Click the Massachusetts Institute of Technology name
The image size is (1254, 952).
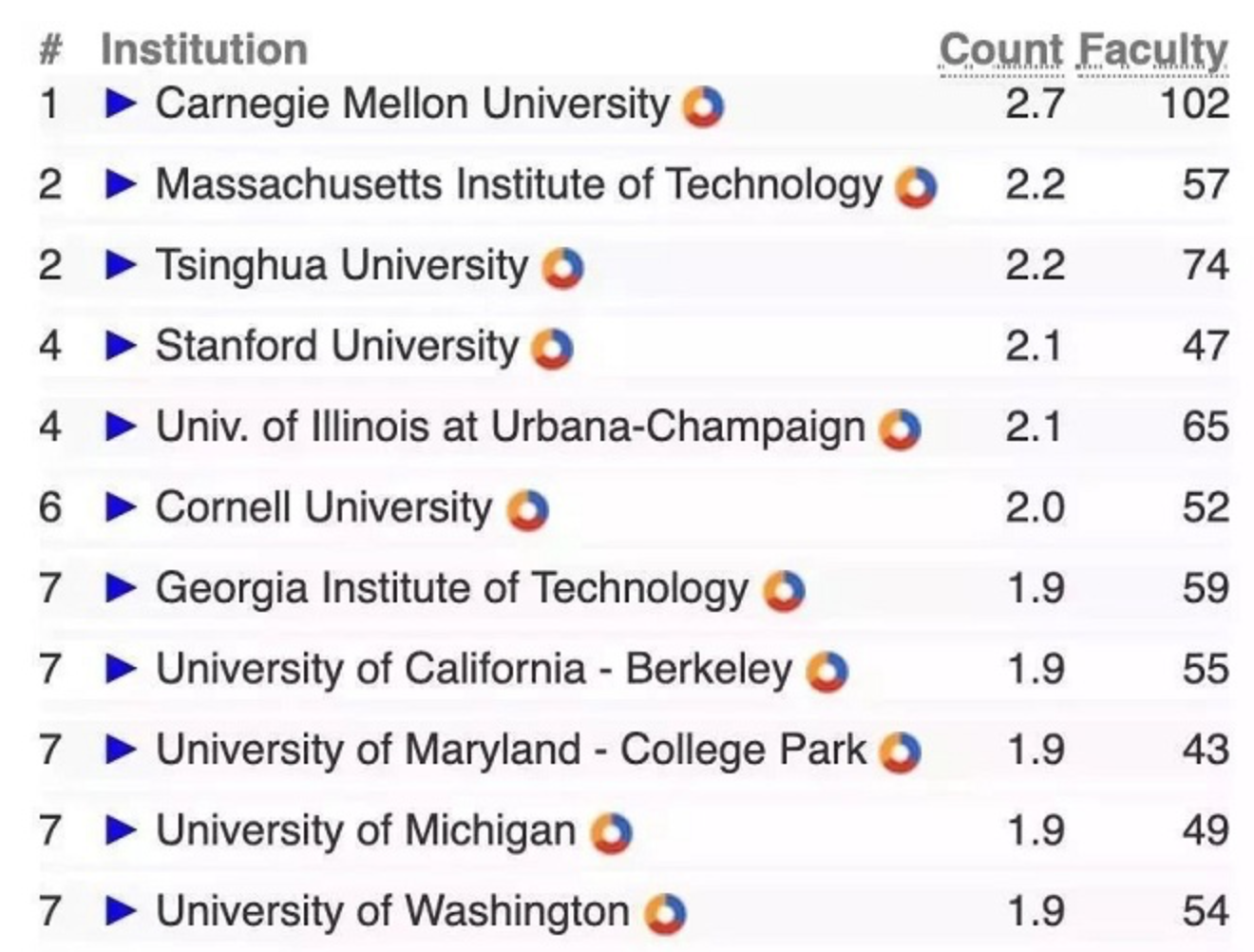coord(519,184)
